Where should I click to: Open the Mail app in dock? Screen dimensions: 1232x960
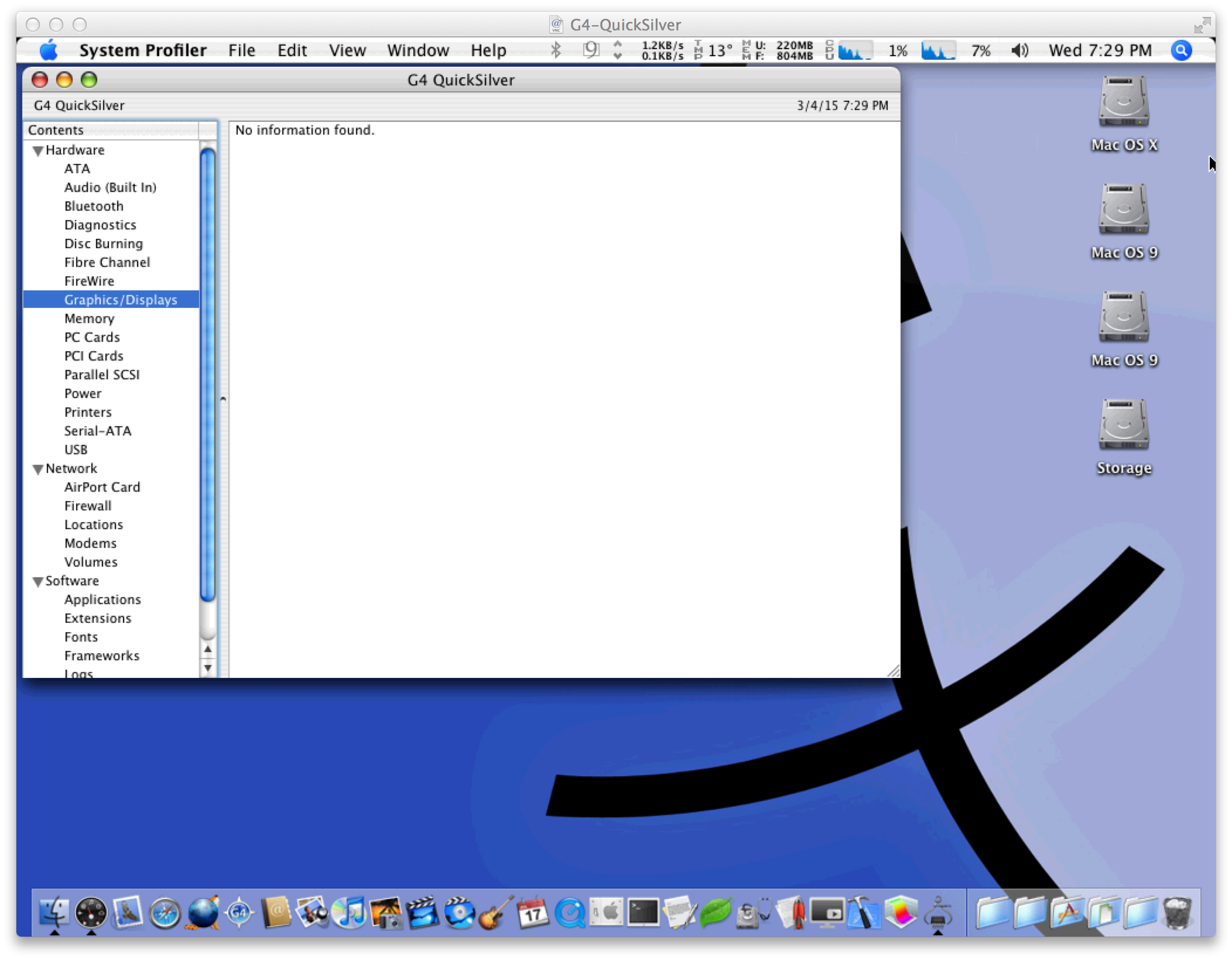pyautogui.click(x=128, y=912)
